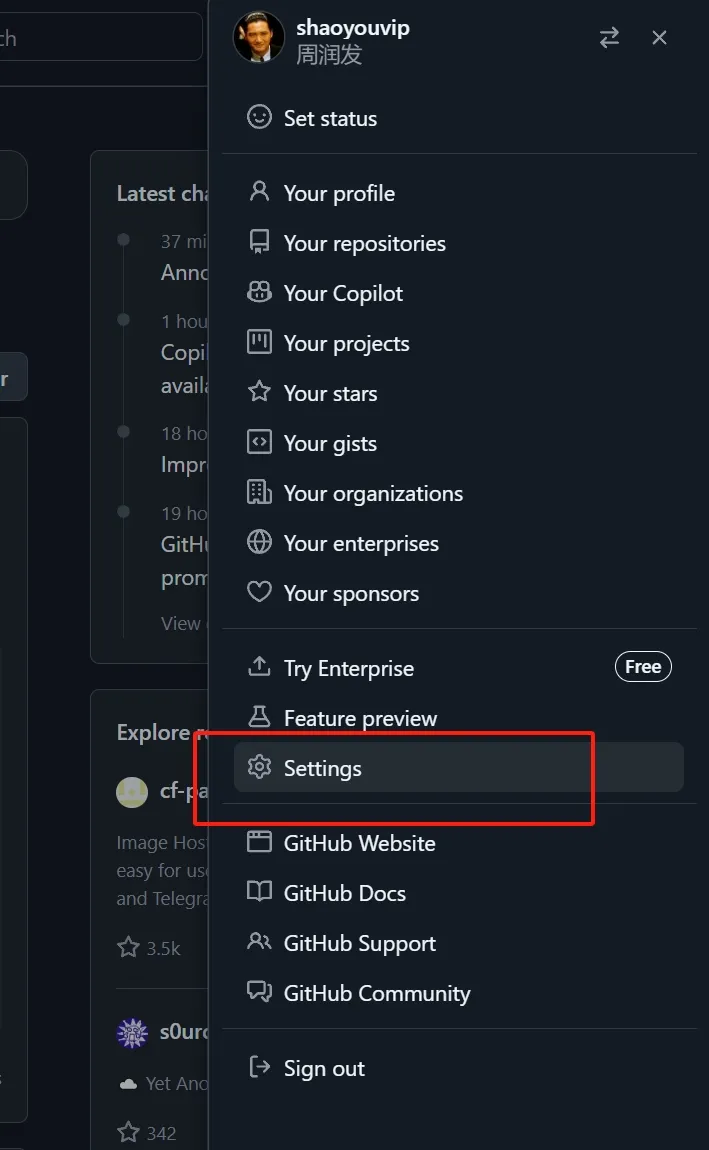Click the heart icon for Your sponsors
Viewport: 709px width, 1150px height.
[x=259, y=592]
